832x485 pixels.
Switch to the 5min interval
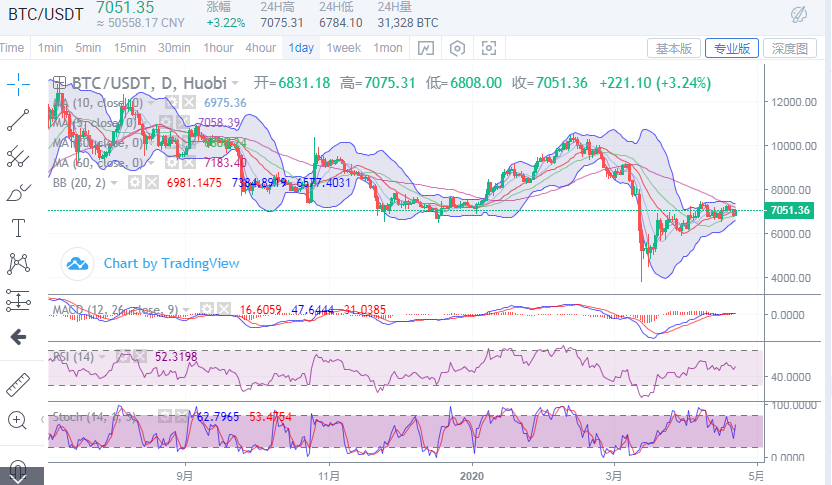coord(88,48)
